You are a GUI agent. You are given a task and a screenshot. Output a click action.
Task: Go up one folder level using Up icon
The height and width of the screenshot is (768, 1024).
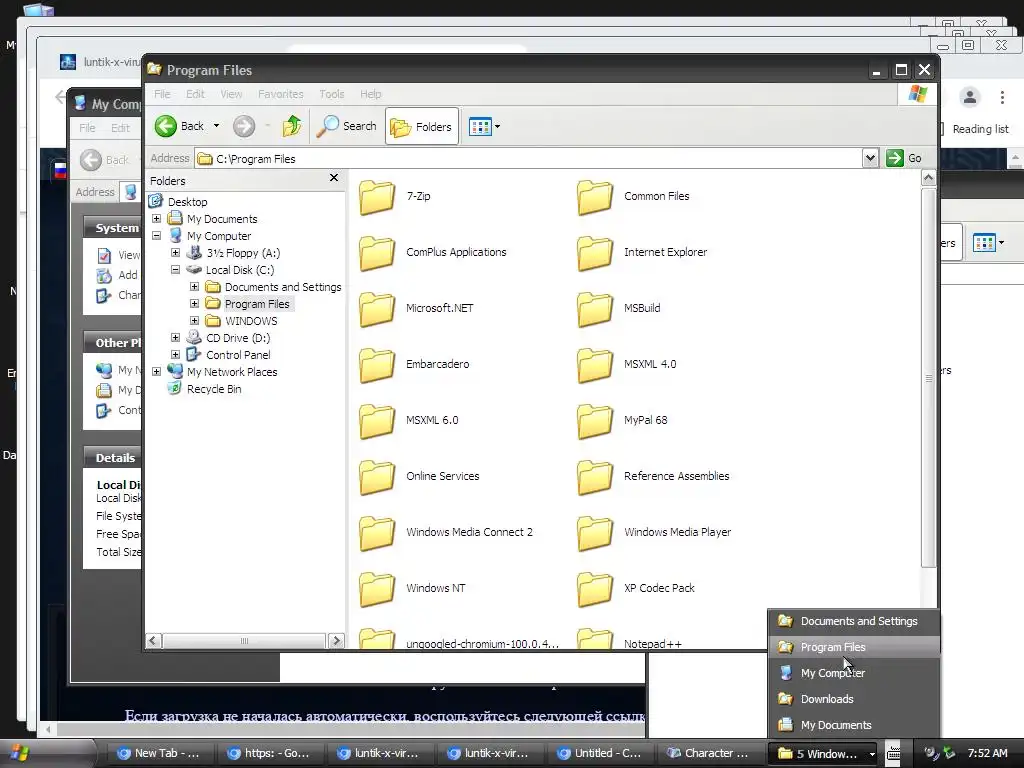pyautogui.click(x=291, y=126)
